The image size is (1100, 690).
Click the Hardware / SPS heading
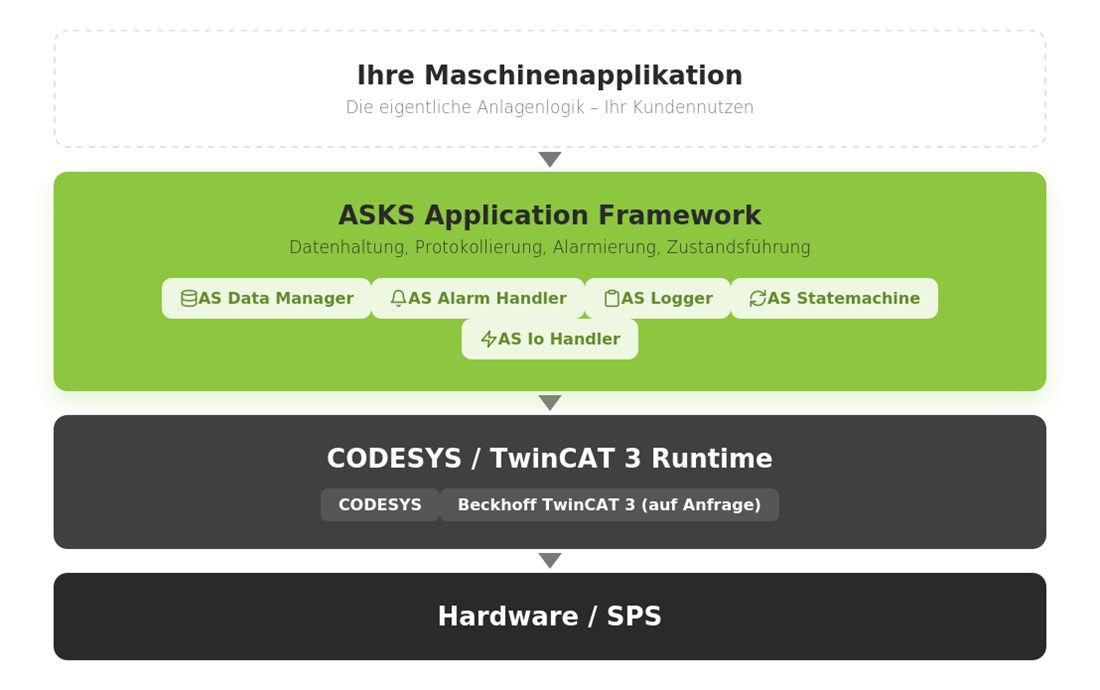pyautogui.click(x=550, y=616)
